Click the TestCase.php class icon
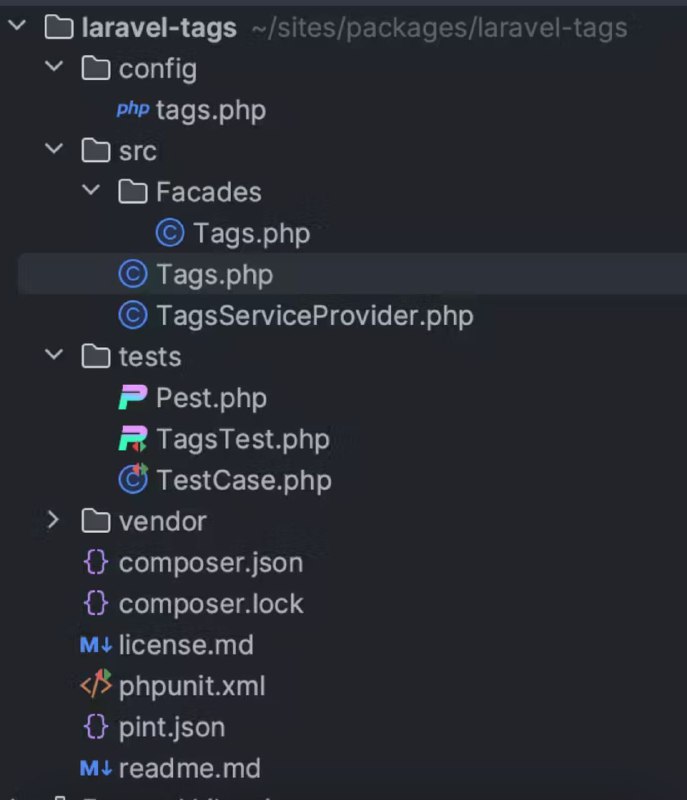The height and width of the screenshot is (800, 687). (x=133, y=479)
